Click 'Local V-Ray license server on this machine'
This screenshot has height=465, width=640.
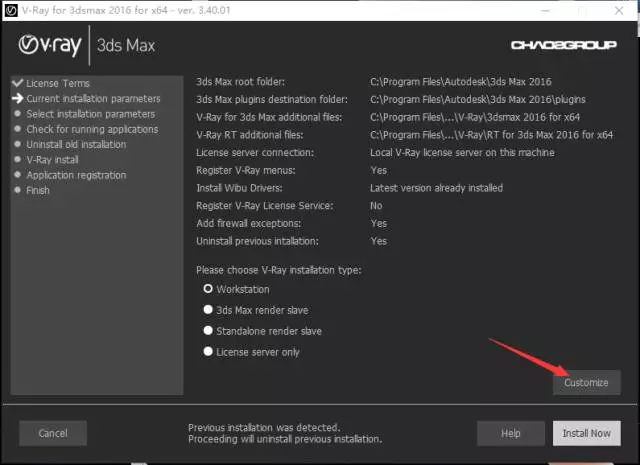coord(462,153)
